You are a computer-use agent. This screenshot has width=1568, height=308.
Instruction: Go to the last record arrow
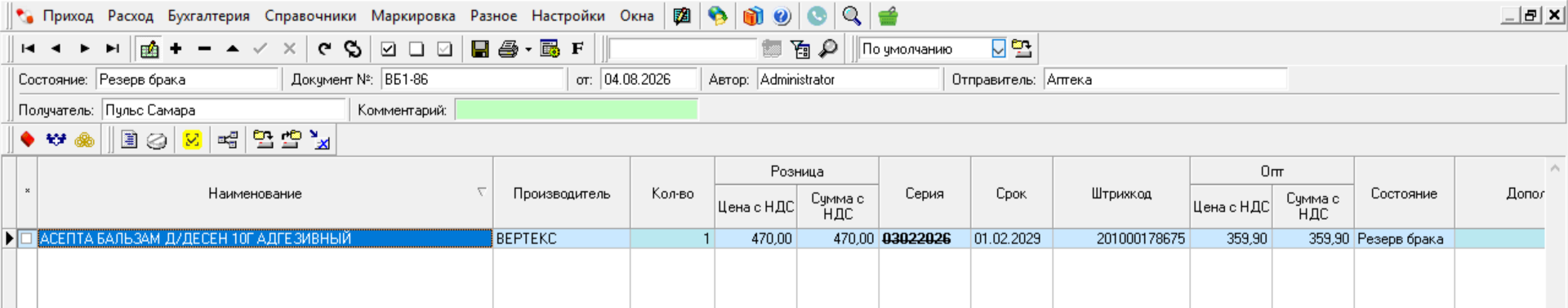coord(113,49)
